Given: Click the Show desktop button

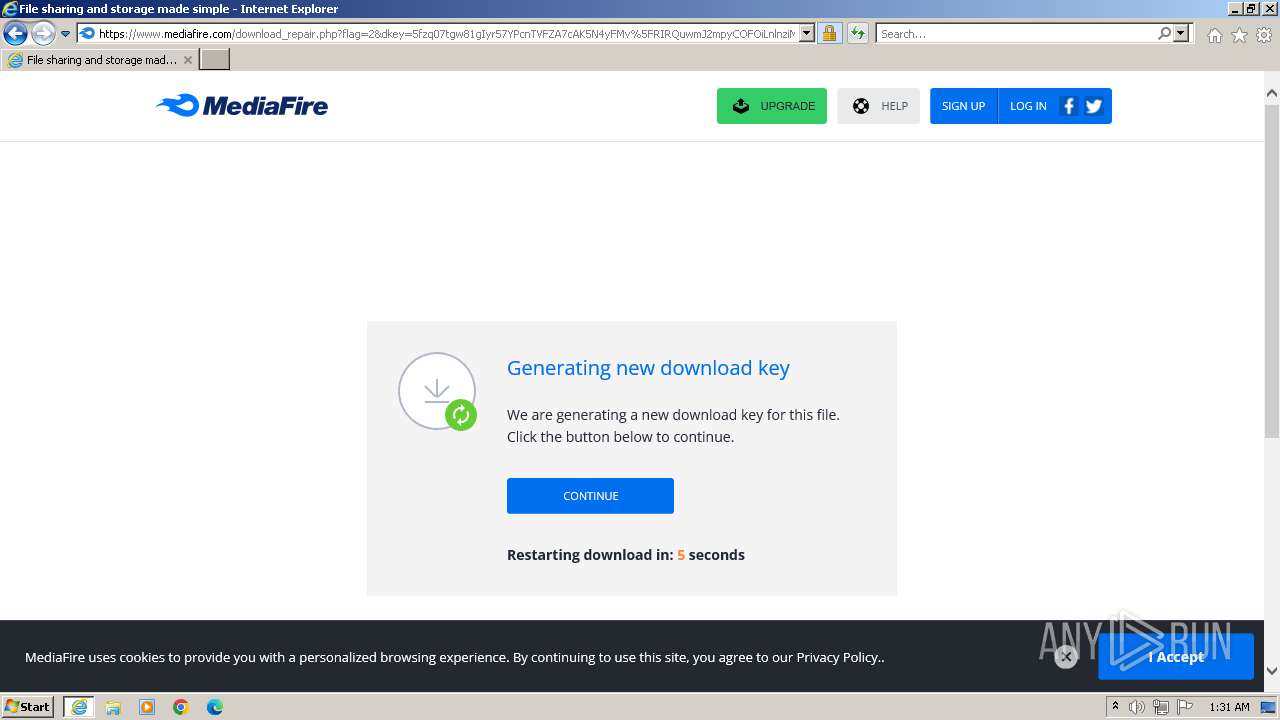Looking at the screenshot, I should (1269, 707).
